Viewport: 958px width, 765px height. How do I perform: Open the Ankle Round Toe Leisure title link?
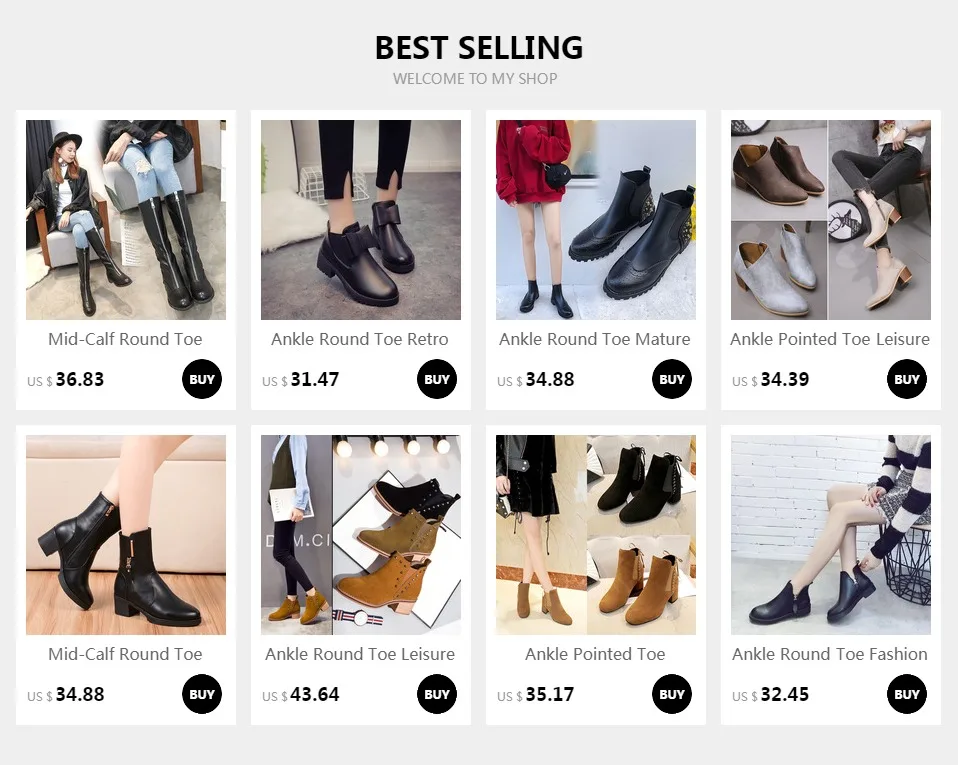(360, 654)
